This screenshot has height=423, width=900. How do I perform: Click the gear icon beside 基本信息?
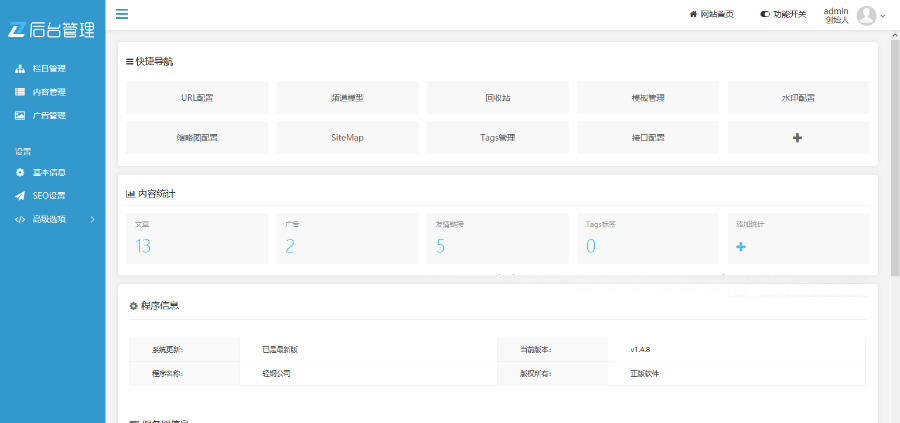20,172
